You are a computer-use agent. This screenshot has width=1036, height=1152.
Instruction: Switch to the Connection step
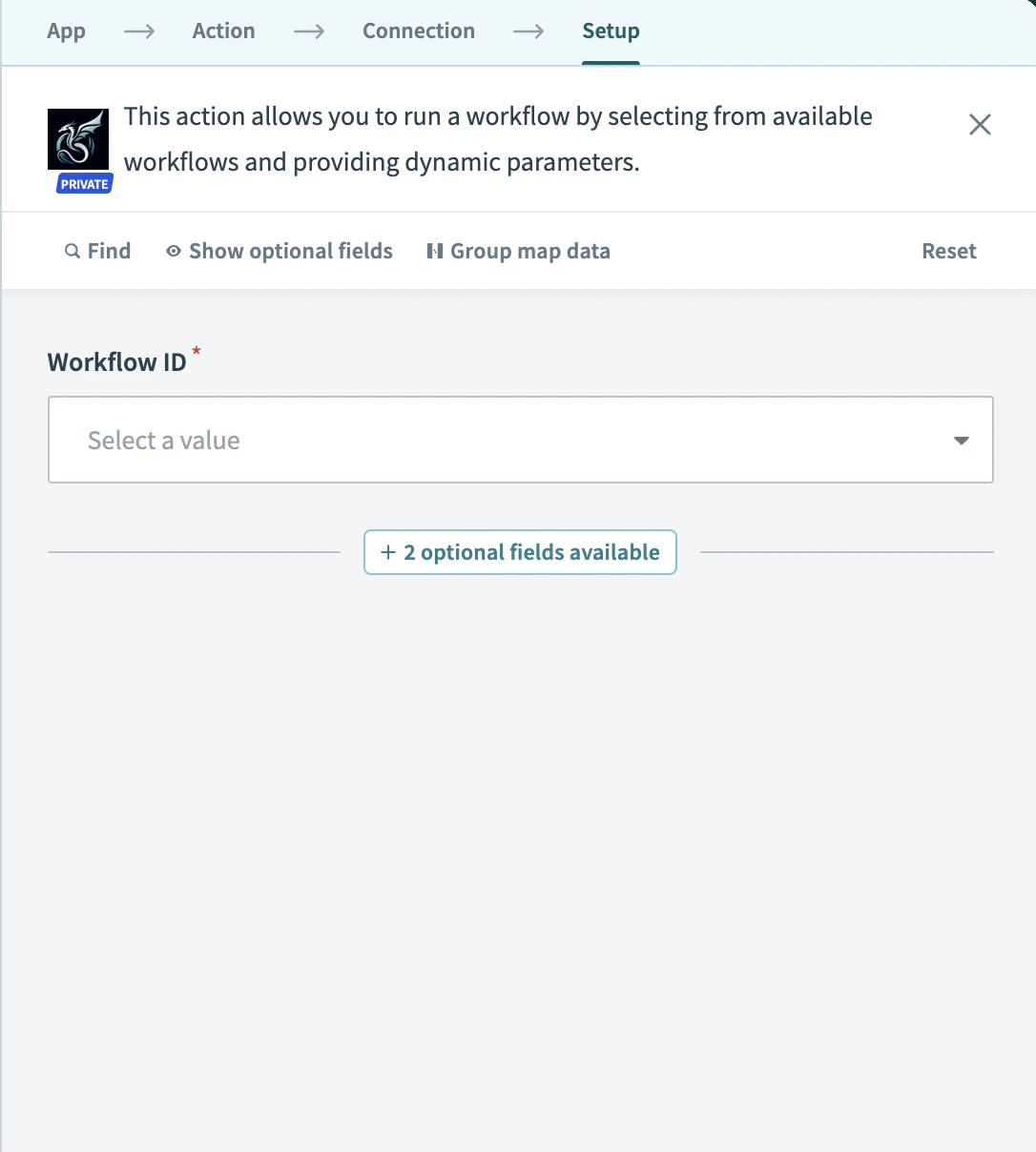click(418, 31)
